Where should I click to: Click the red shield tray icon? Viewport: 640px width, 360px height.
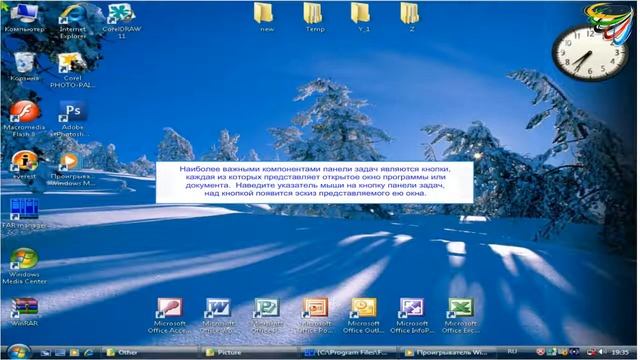coord(540,352)
